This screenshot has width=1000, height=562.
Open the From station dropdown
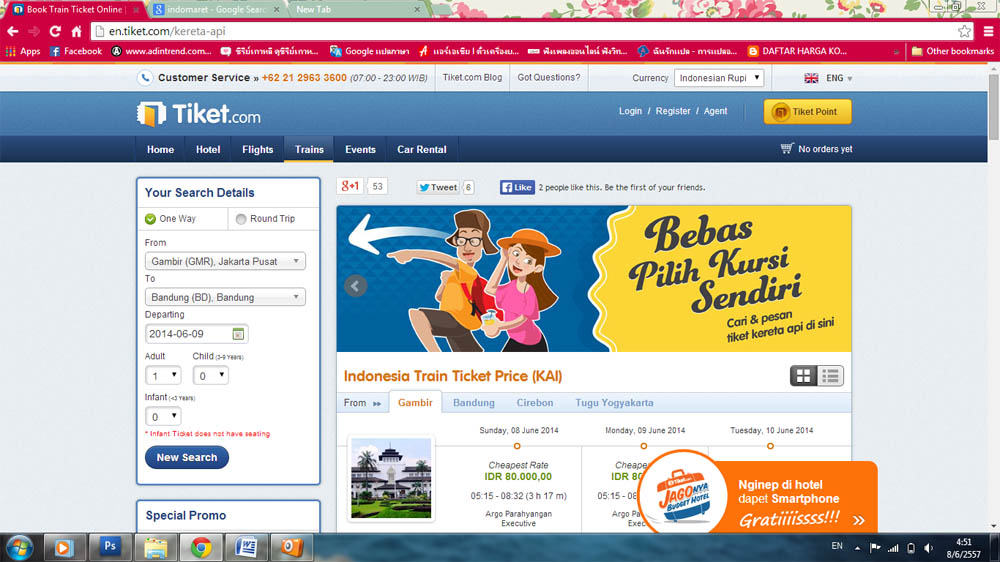tap(225, 261)
